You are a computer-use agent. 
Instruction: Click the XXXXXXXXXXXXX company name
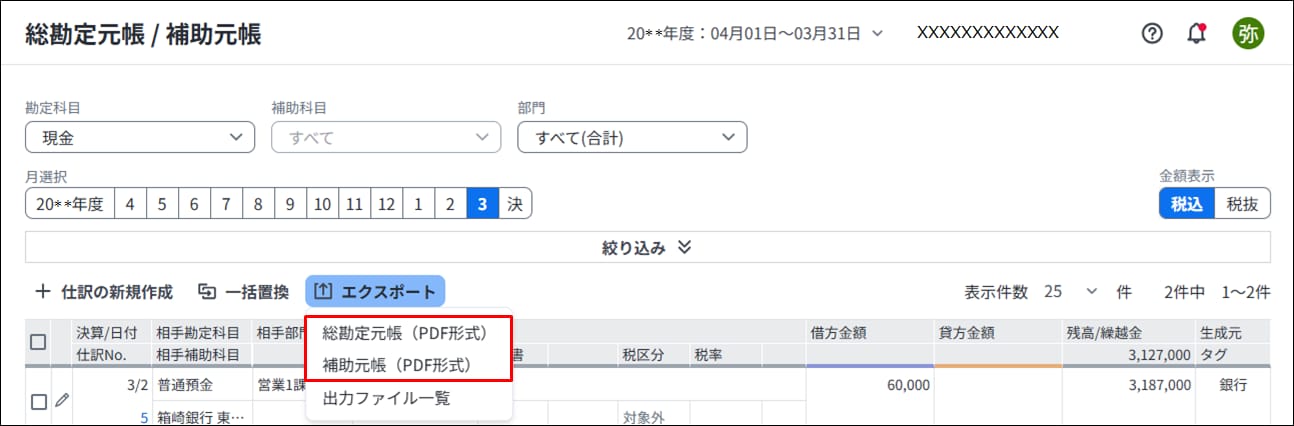pos(988,32)
